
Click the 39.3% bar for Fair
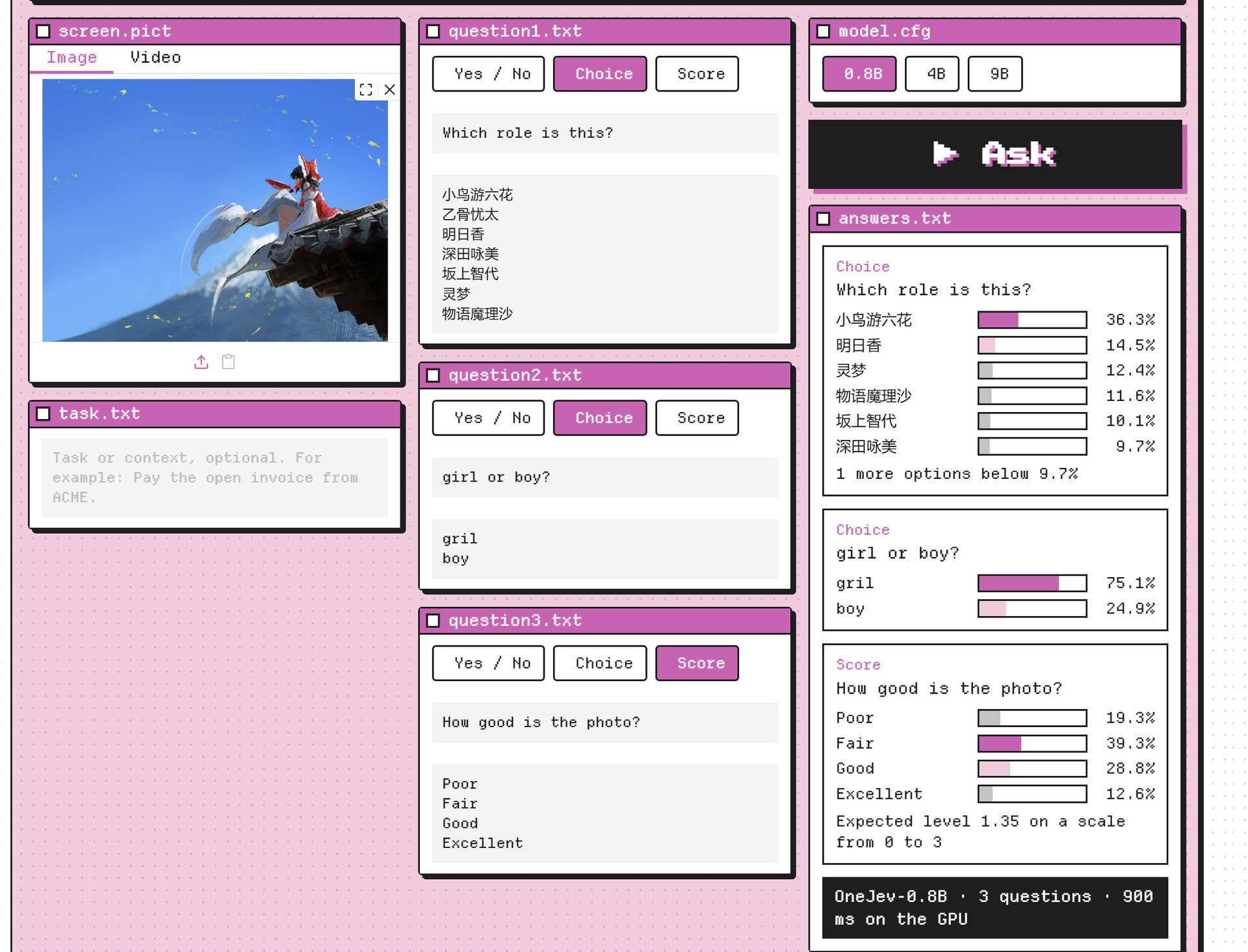tap(1032, 743)
